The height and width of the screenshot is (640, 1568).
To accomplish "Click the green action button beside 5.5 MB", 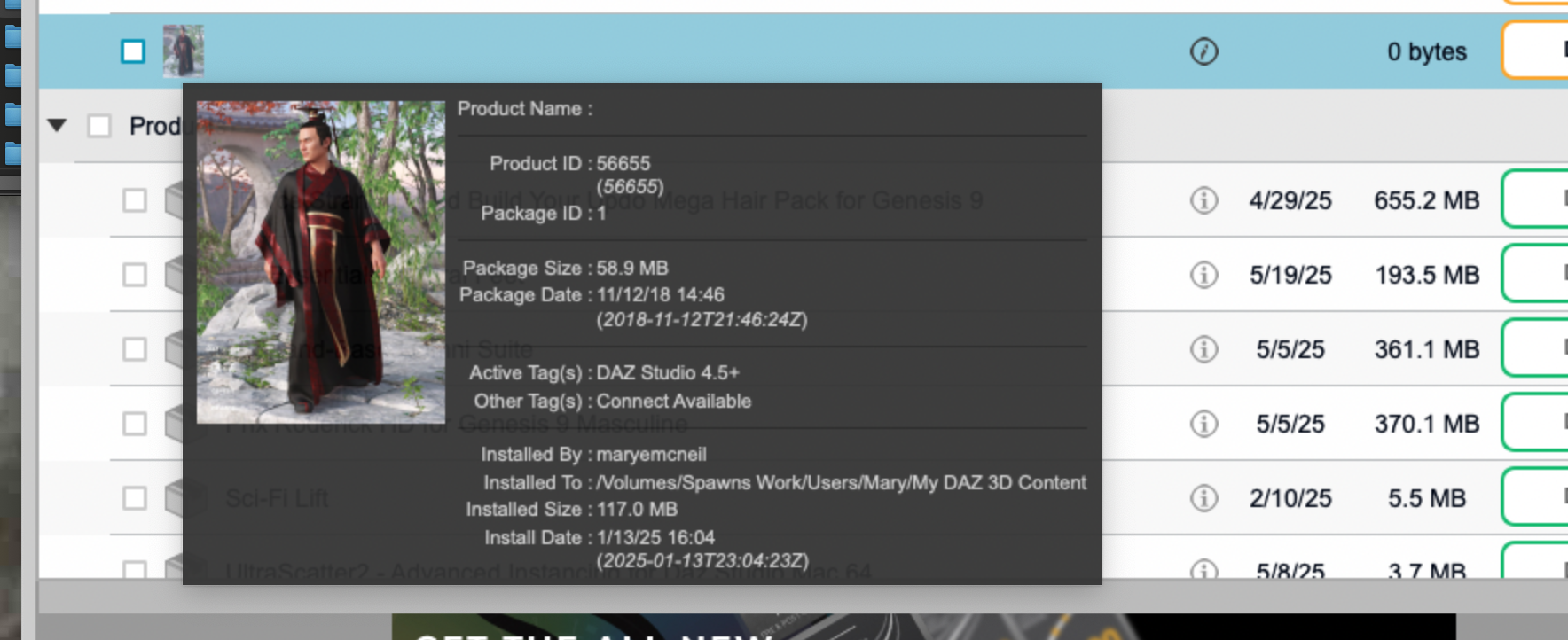I will coord(1534,497).
